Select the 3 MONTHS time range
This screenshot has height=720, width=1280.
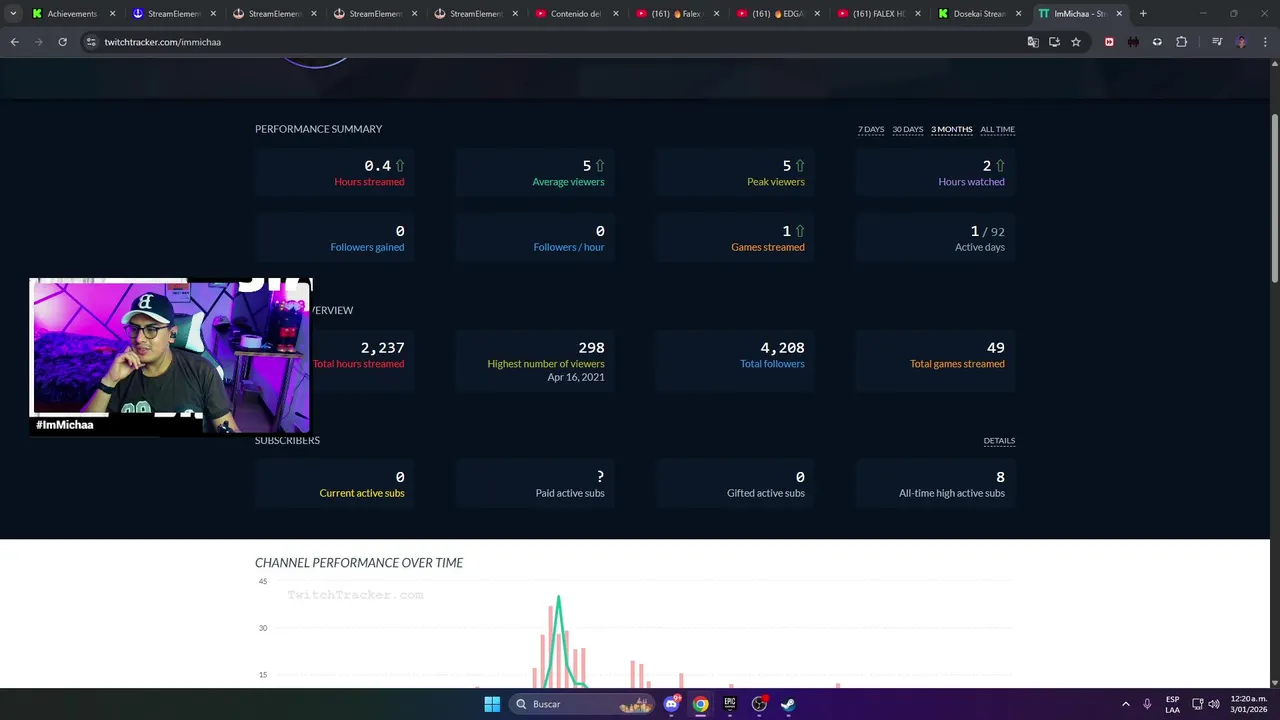click(952, 129)
